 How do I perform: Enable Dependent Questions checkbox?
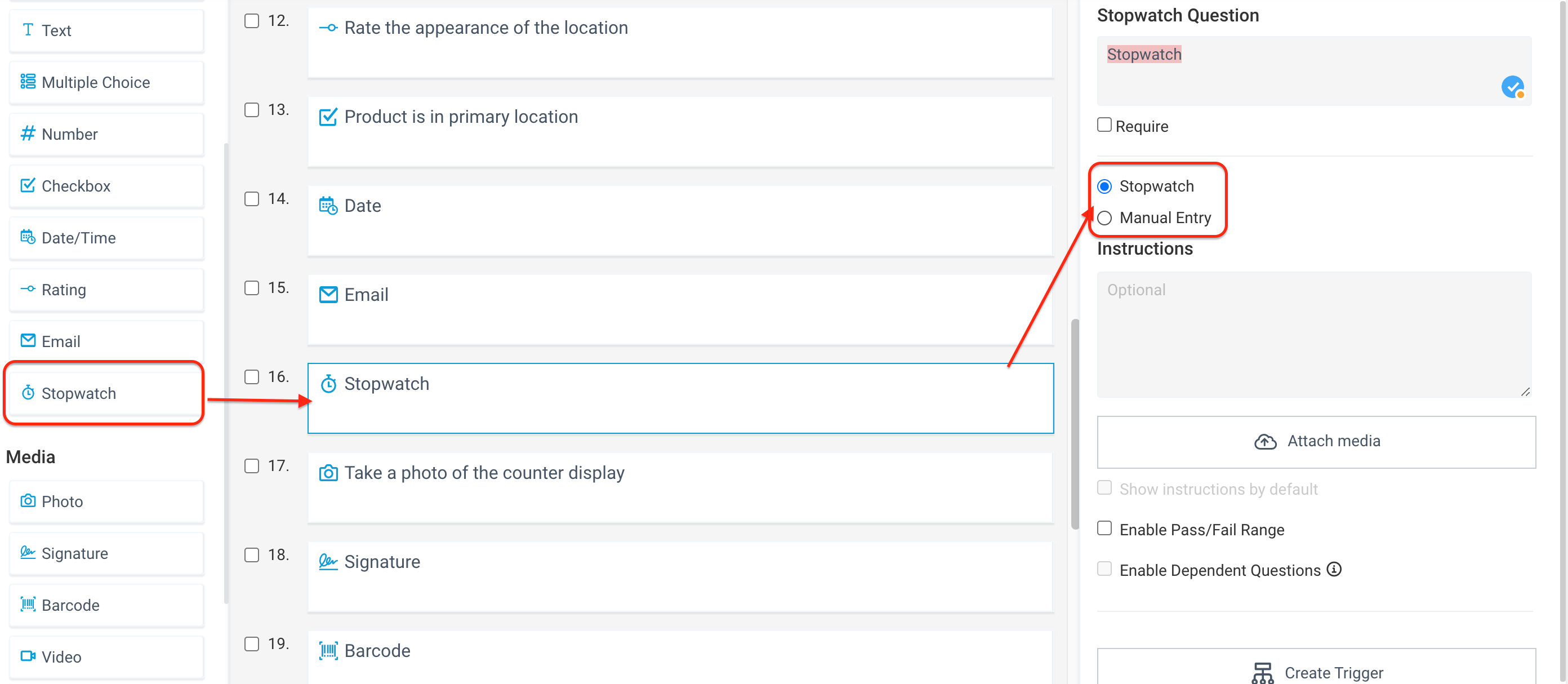click(1105, 568)
